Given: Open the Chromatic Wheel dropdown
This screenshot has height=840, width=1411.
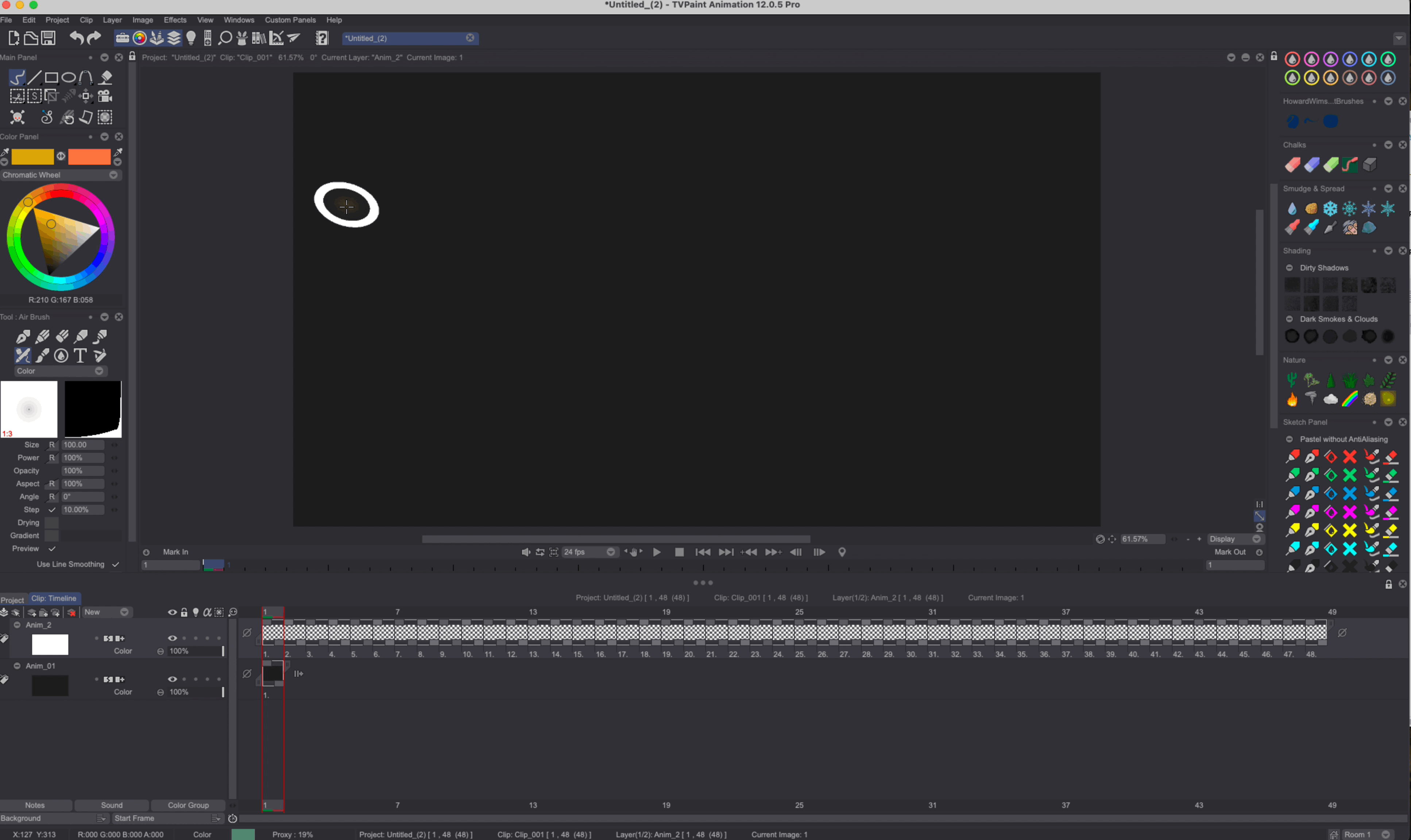Looking at the screenshot, I should pyautogui.click(x=113, y=175).
